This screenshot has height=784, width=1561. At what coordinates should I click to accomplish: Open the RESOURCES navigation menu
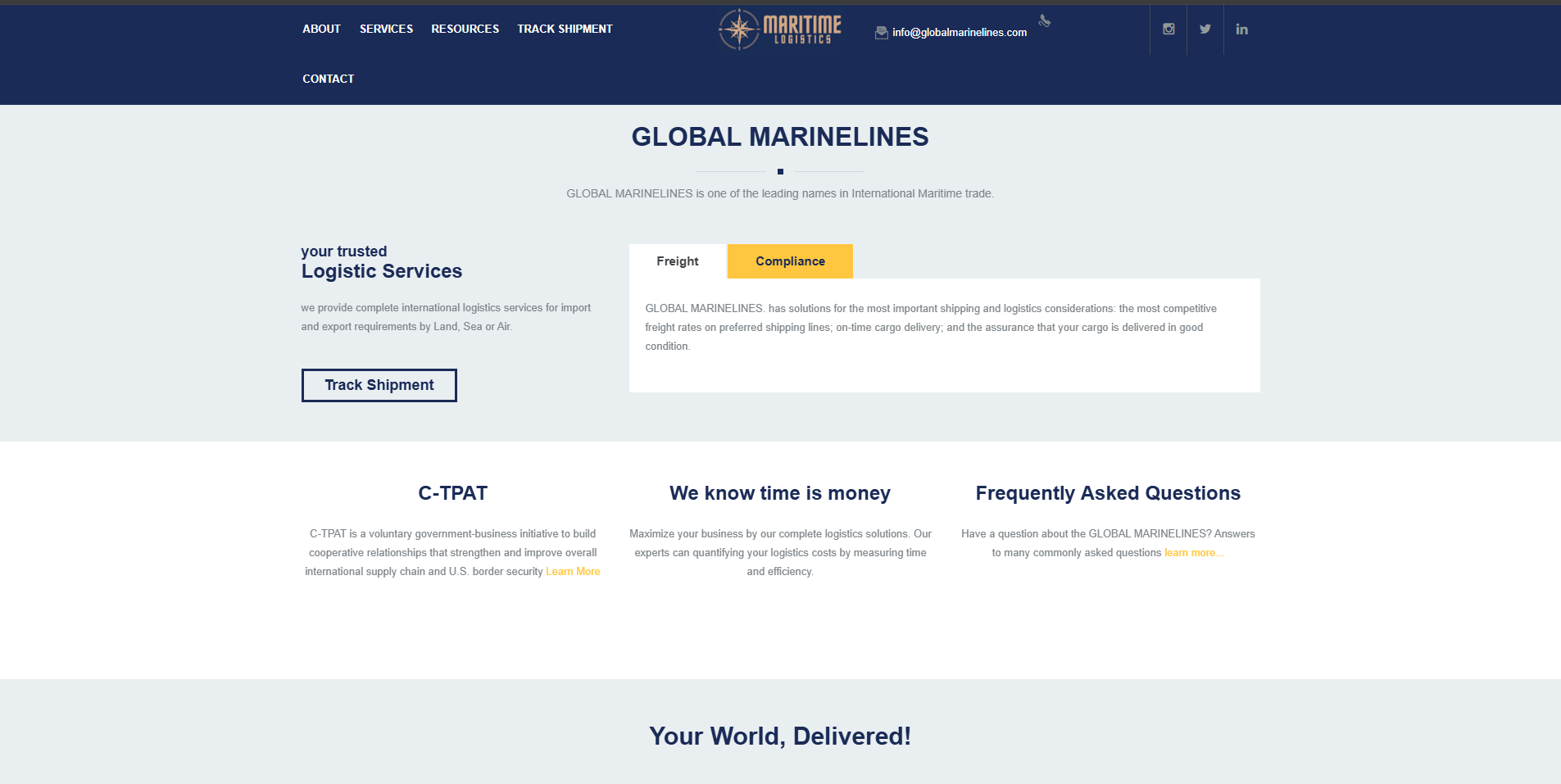click(x=465, y=29)
